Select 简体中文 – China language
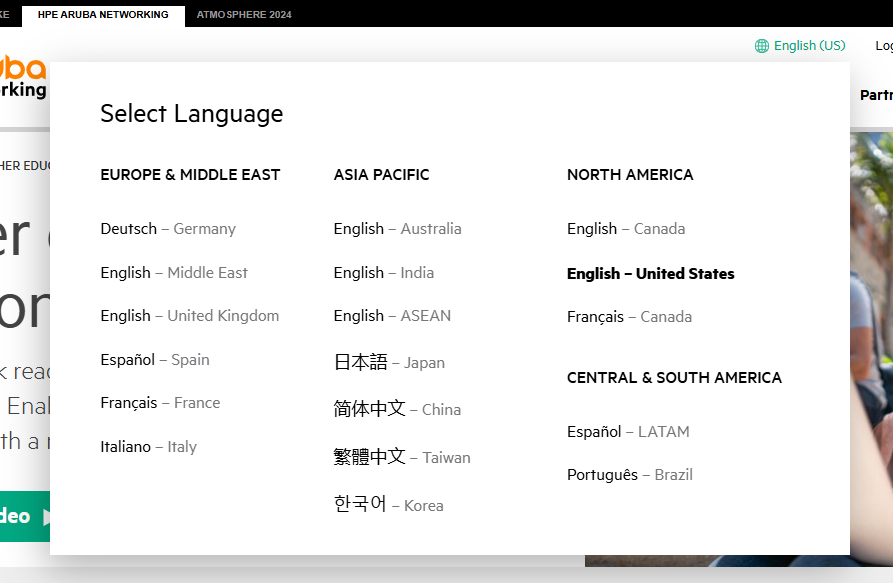893x583 pixels. pos(396,409)
